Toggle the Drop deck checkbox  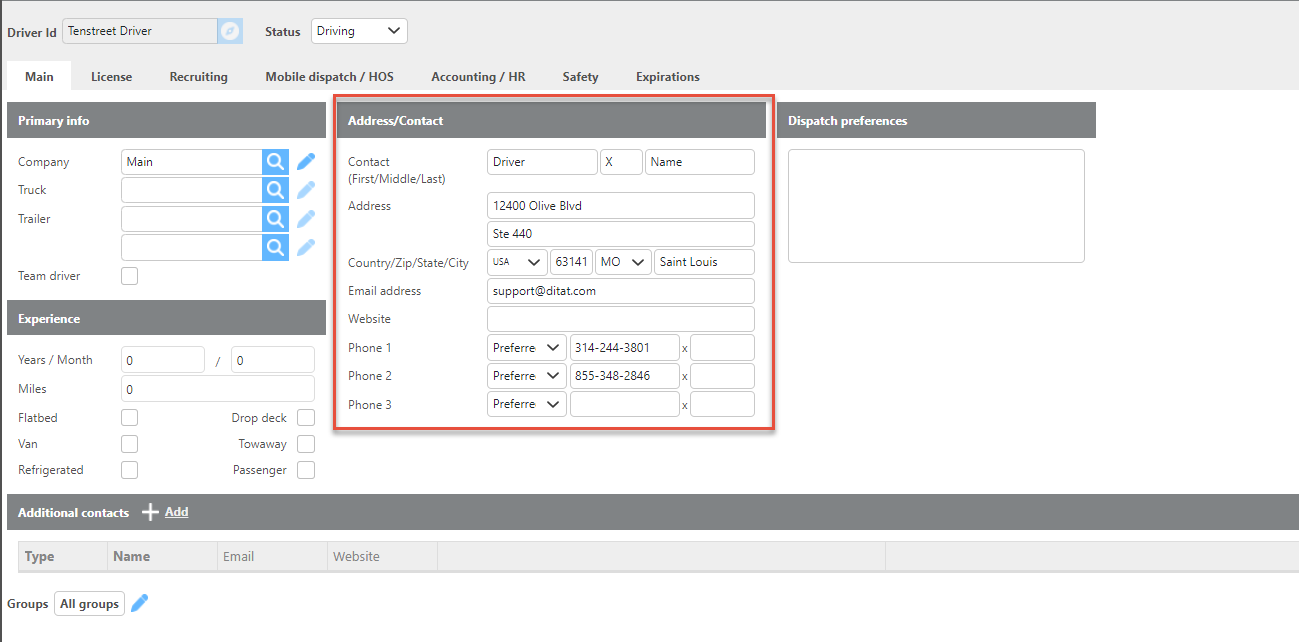306,418
